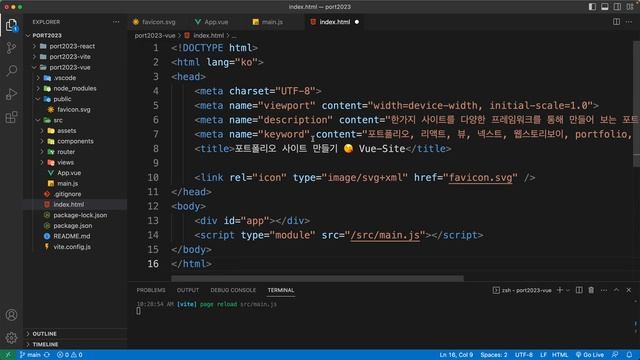Screen dimensions: 640x360
Task: Open vite.config.js file
Action: (76, 247)
